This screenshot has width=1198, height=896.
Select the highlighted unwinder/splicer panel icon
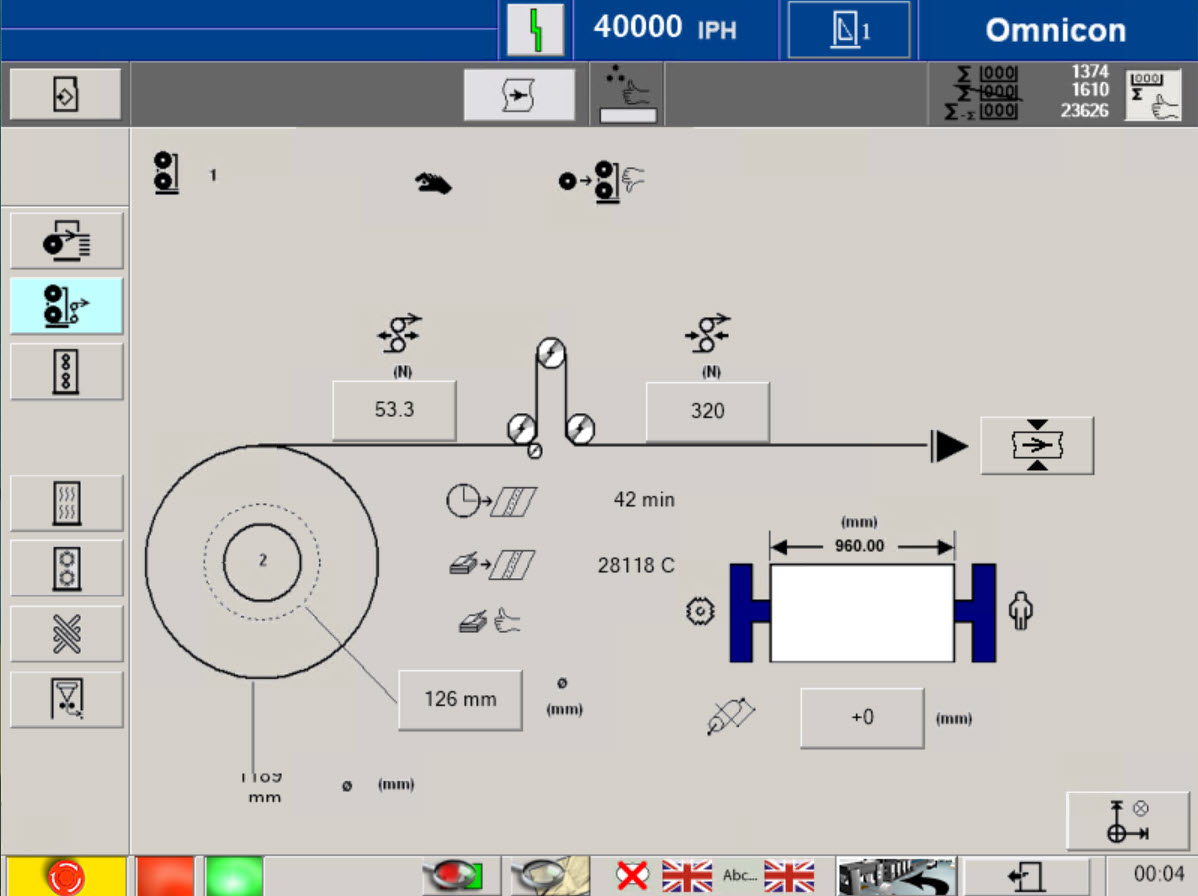66,306
